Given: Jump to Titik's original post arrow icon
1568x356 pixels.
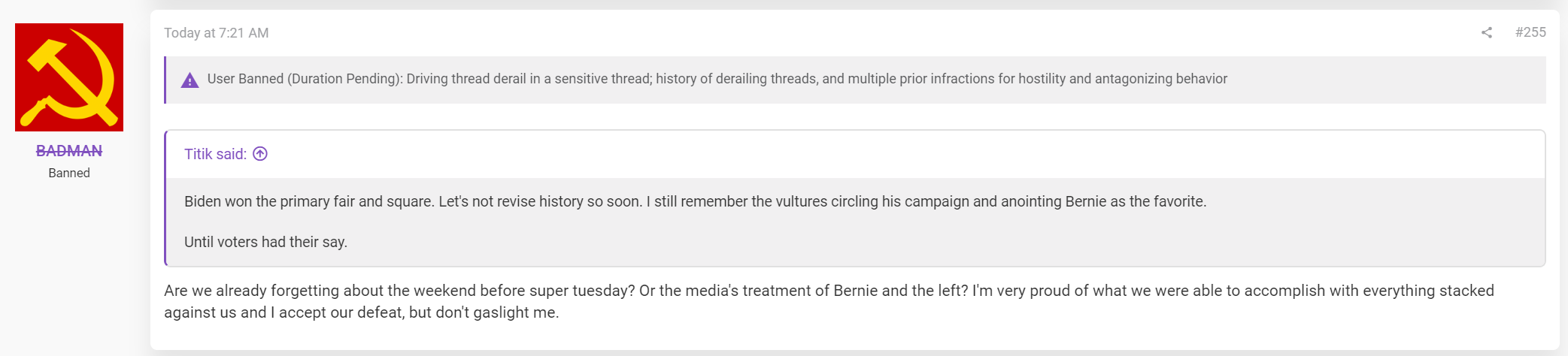Looking at the screenshot, I should 260,154.
